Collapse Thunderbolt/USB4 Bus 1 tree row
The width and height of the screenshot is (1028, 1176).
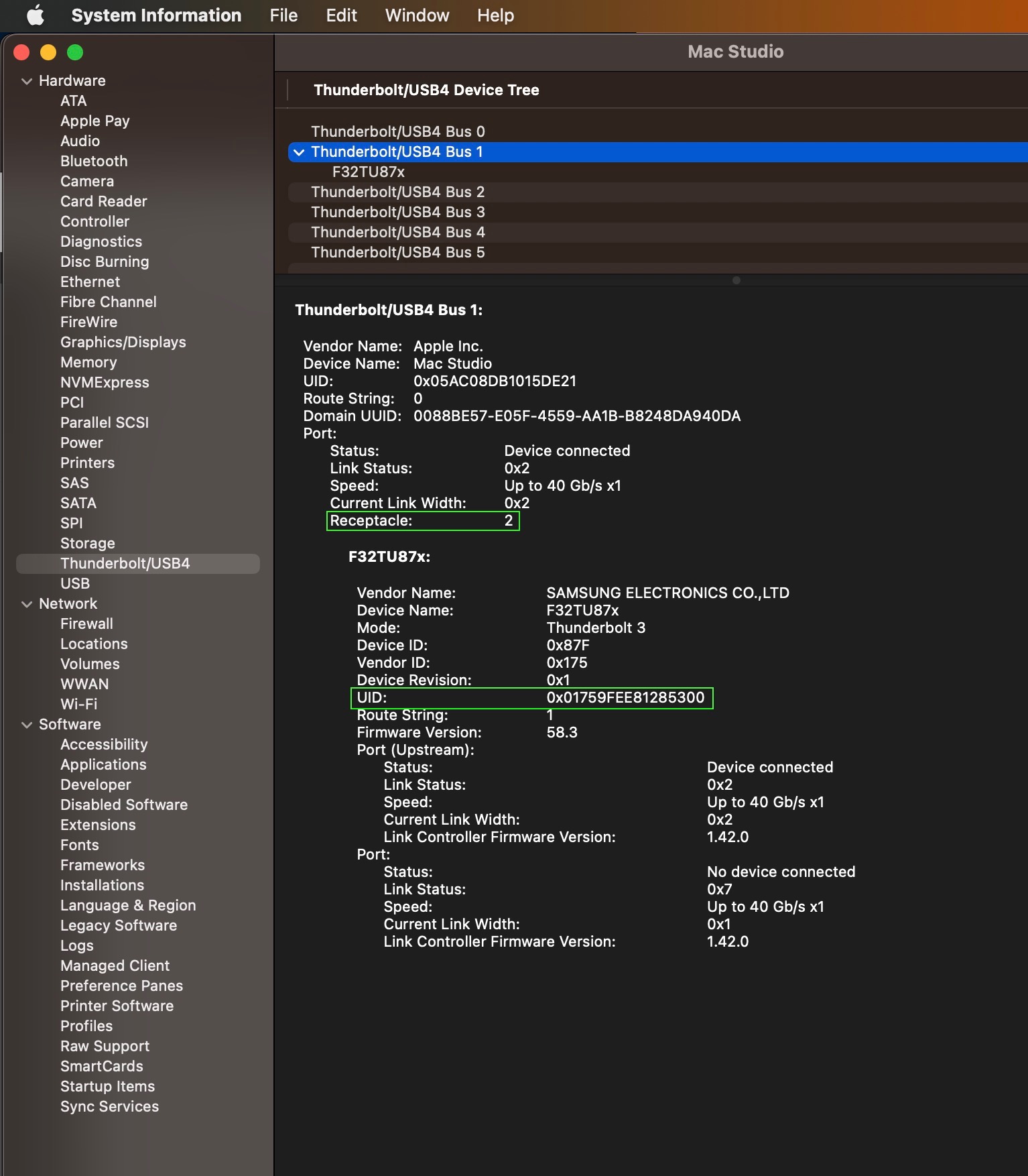pyautogui.click(x=299, y=152)
